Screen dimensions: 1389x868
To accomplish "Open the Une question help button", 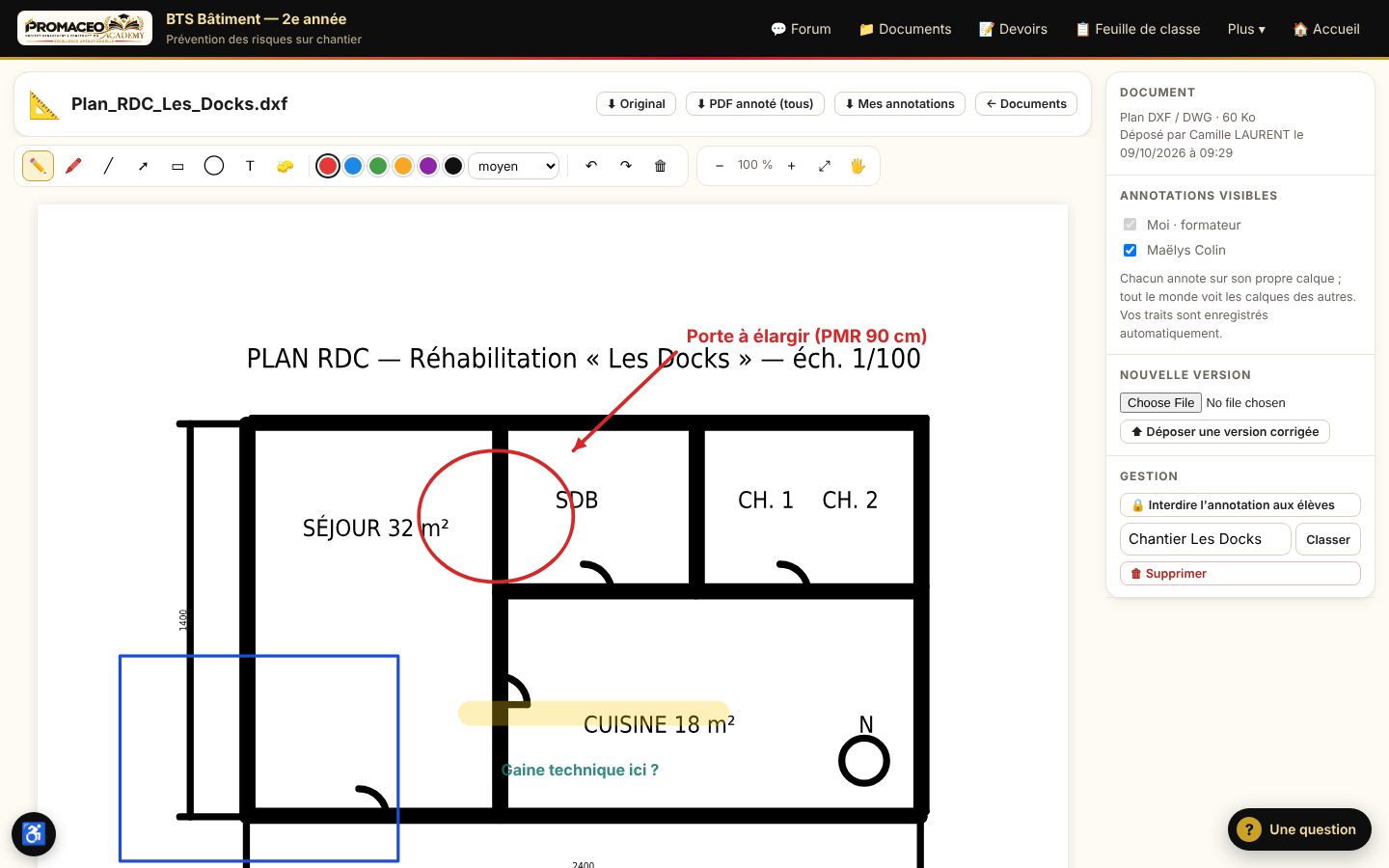I will pyautogui.click(x=1299, y=829).
